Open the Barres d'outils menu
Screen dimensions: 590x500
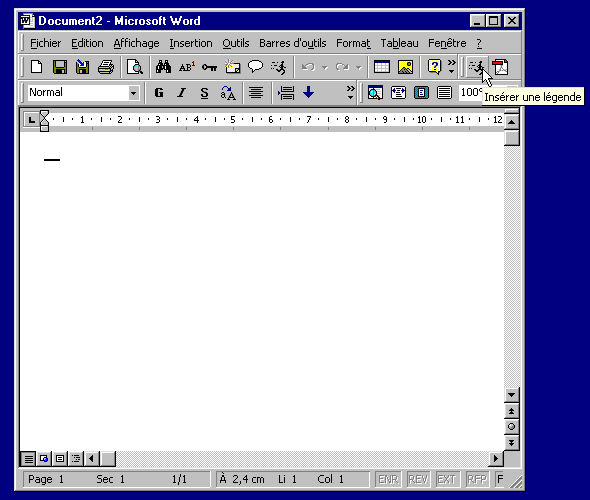(293, 43)
